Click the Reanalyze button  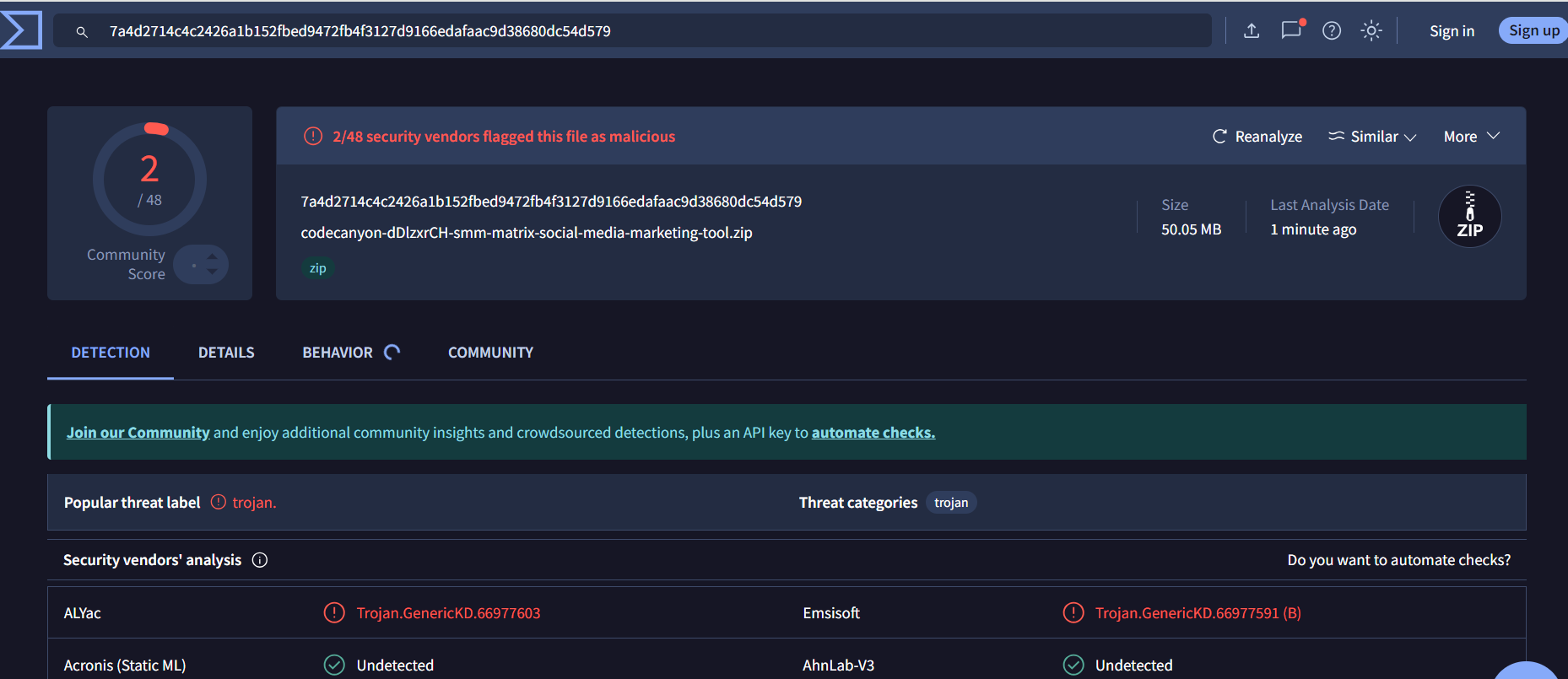(x=1257, y=137)
